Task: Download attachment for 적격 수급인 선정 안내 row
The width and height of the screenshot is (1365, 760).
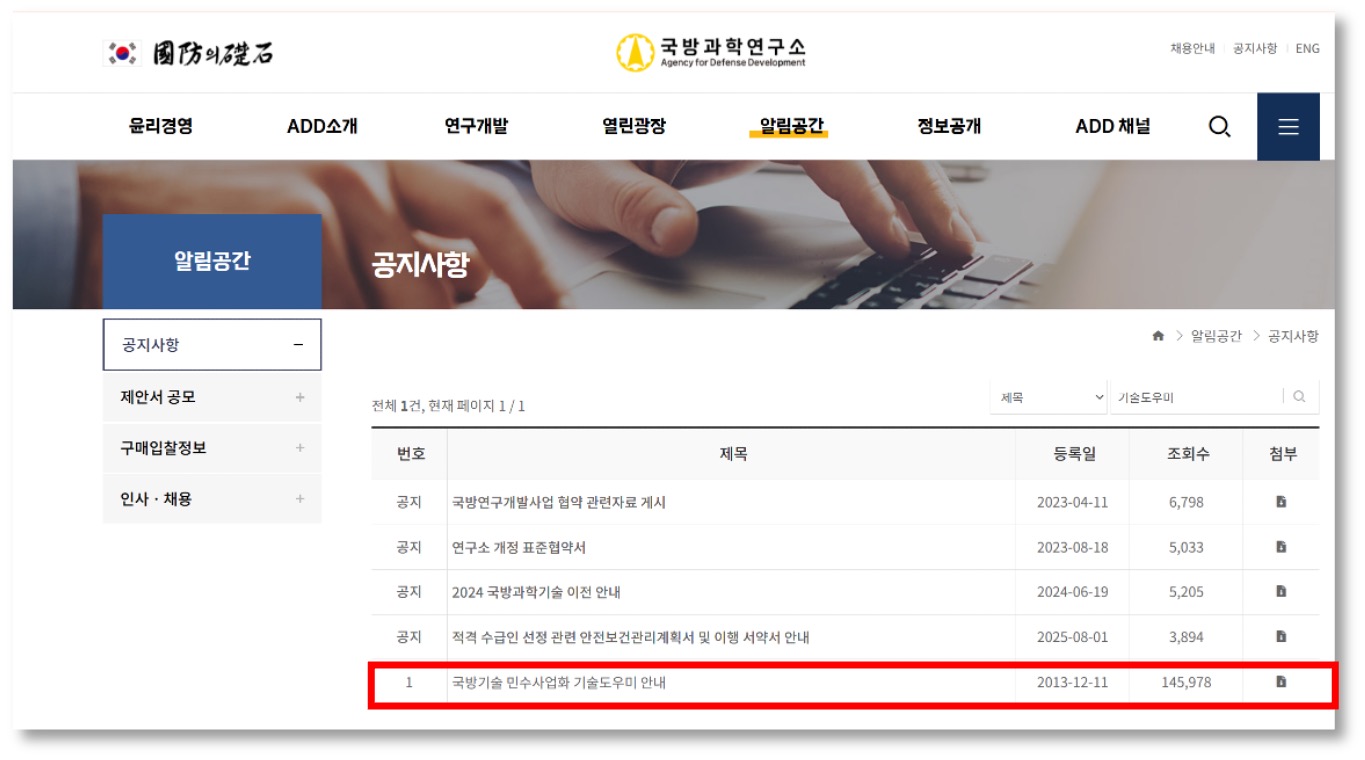Action: coord(1281,637)
